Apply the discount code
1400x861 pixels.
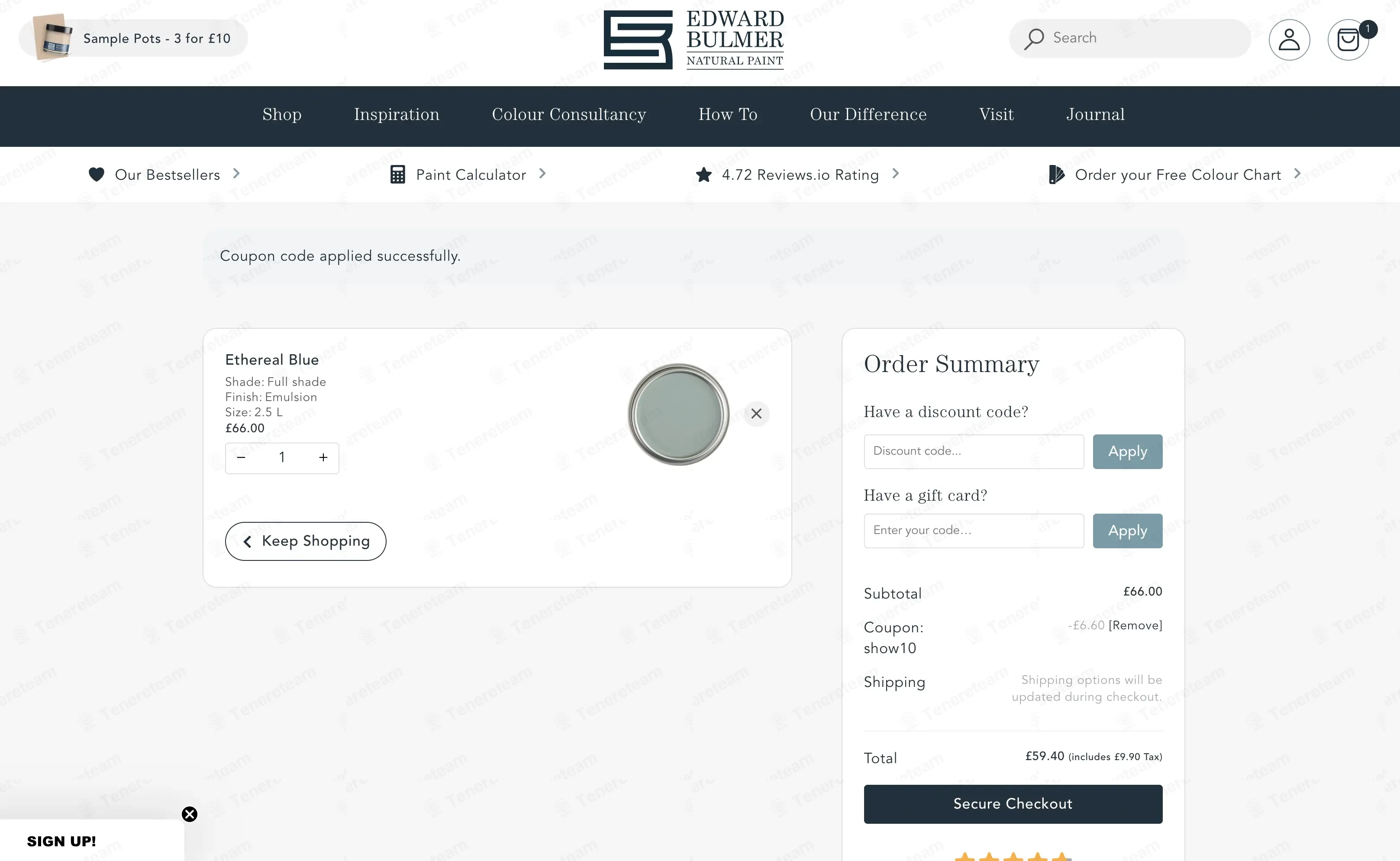[1127, 452]
